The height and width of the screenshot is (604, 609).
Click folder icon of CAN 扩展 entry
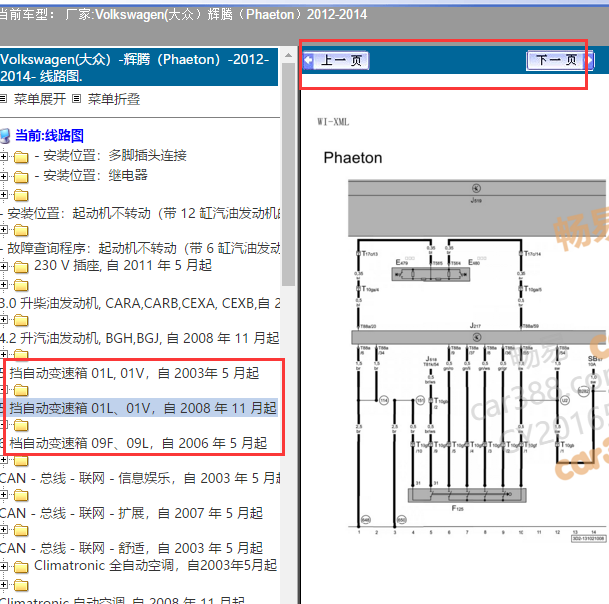coord(21,495)
